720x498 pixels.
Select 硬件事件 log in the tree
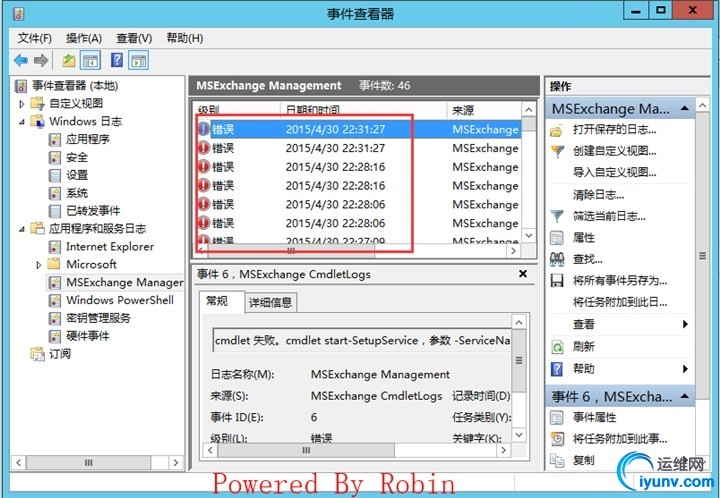click(88, 336)
